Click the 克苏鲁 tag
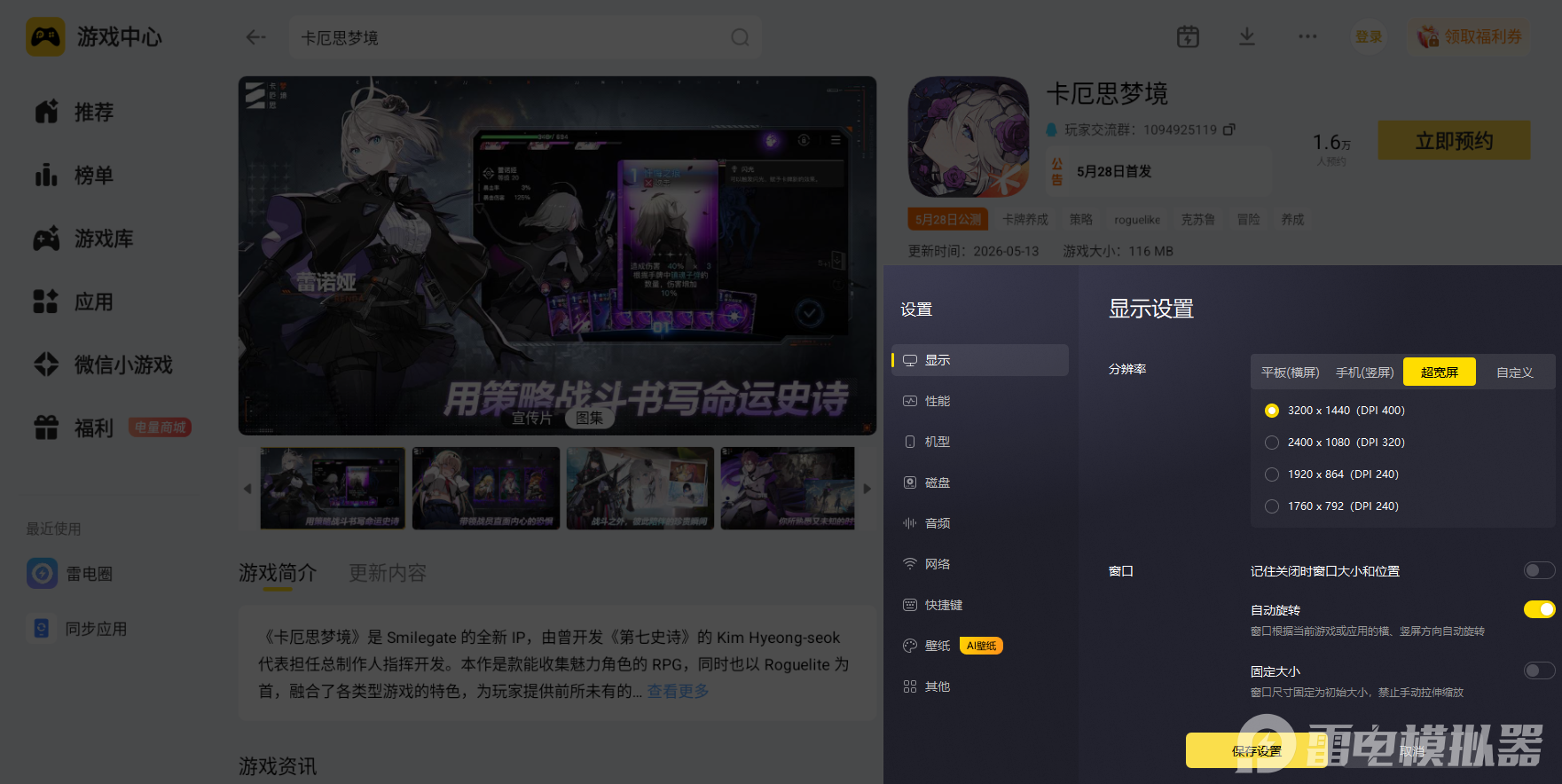Image resolution: width=1562 pixels, height=784 pixels. (x=1198, y=219)
